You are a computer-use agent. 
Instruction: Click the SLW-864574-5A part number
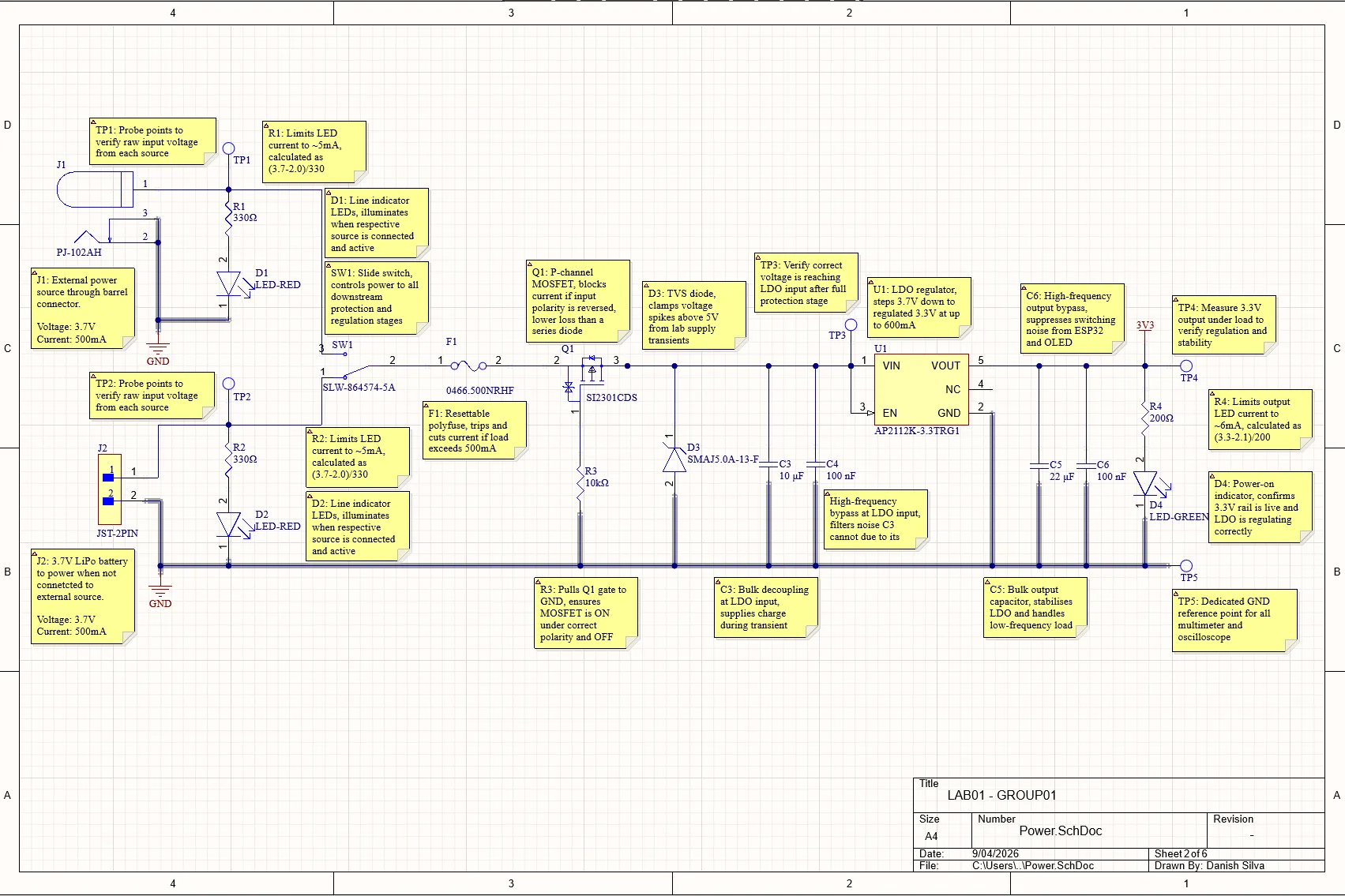point(359,388)
